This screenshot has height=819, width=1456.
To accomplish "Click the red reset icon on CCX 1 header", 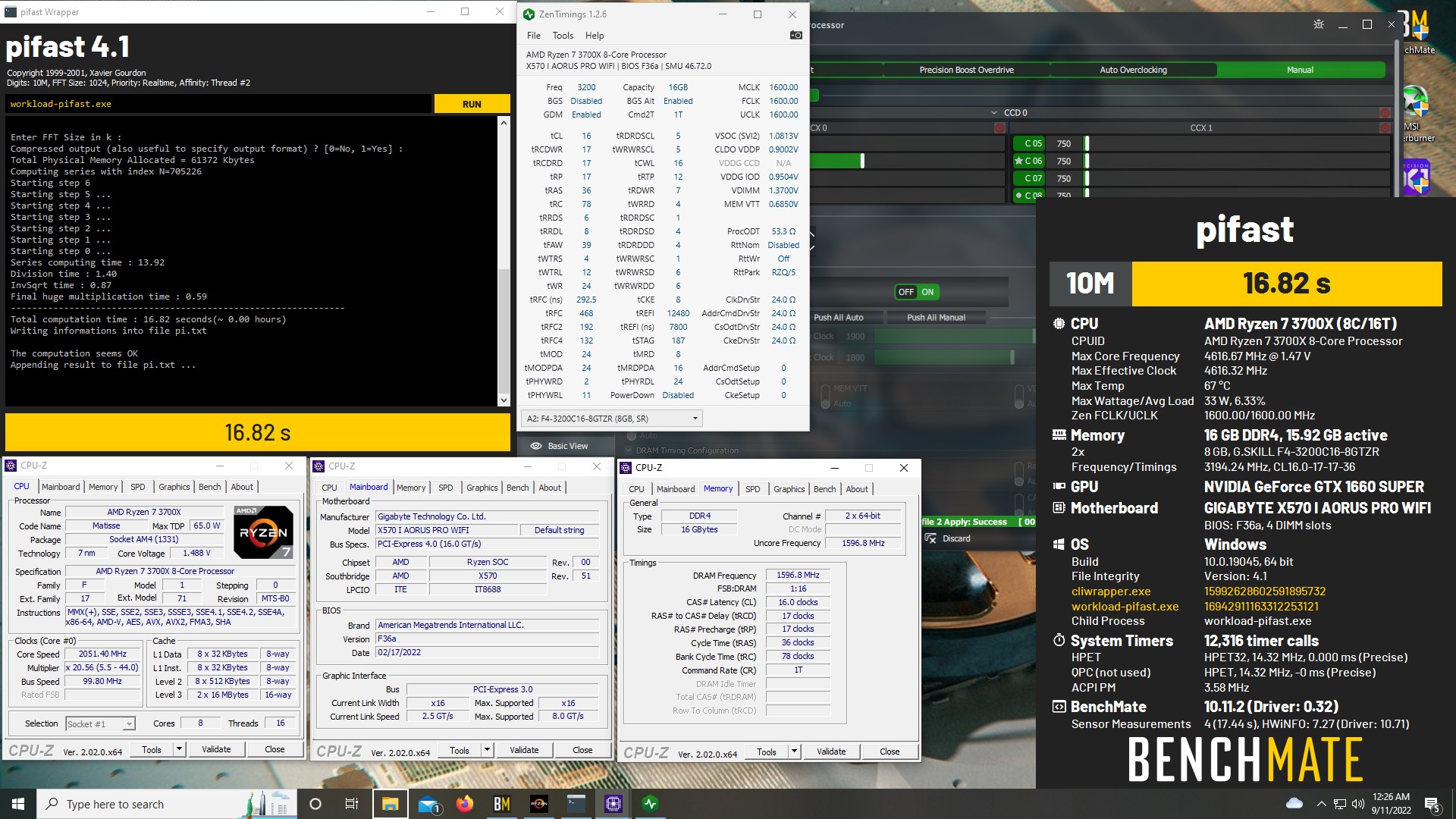I will pyautogui.click(x=1385, y=128).
